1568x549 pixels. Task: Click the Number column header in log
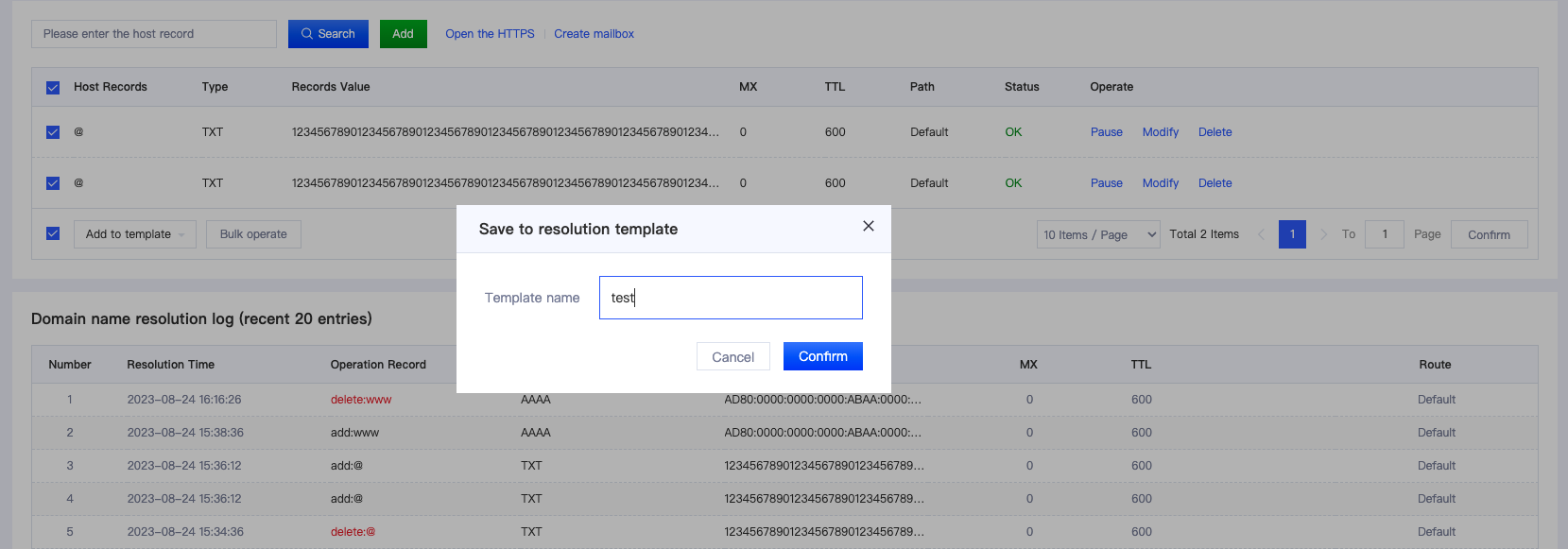point(70,365)
